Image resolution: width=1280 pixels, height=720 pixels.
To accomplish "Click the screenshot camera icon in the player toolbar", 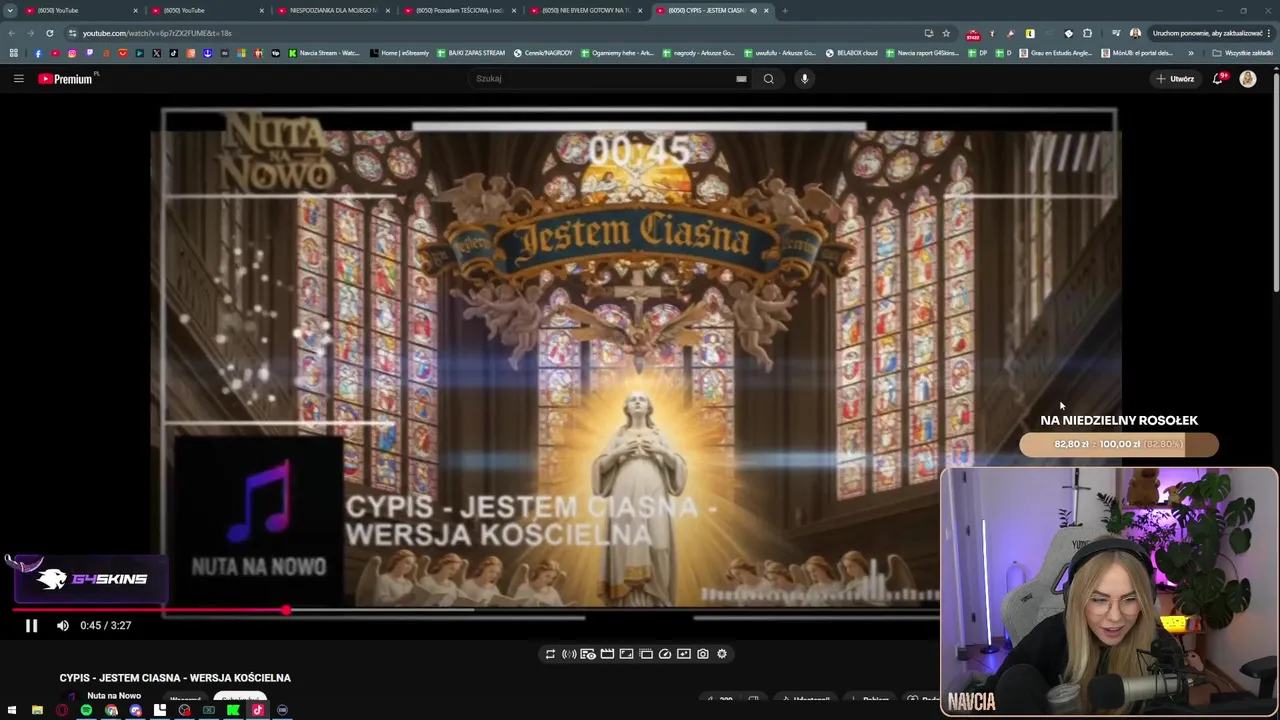I will pyautogui.click(x=703, y=654).
